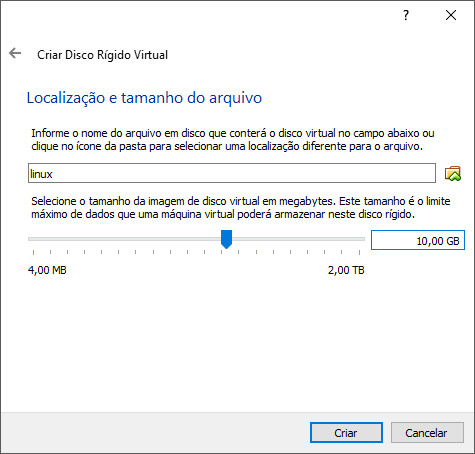
Task: Click the Cancelar button
Action: pos(427,433)
